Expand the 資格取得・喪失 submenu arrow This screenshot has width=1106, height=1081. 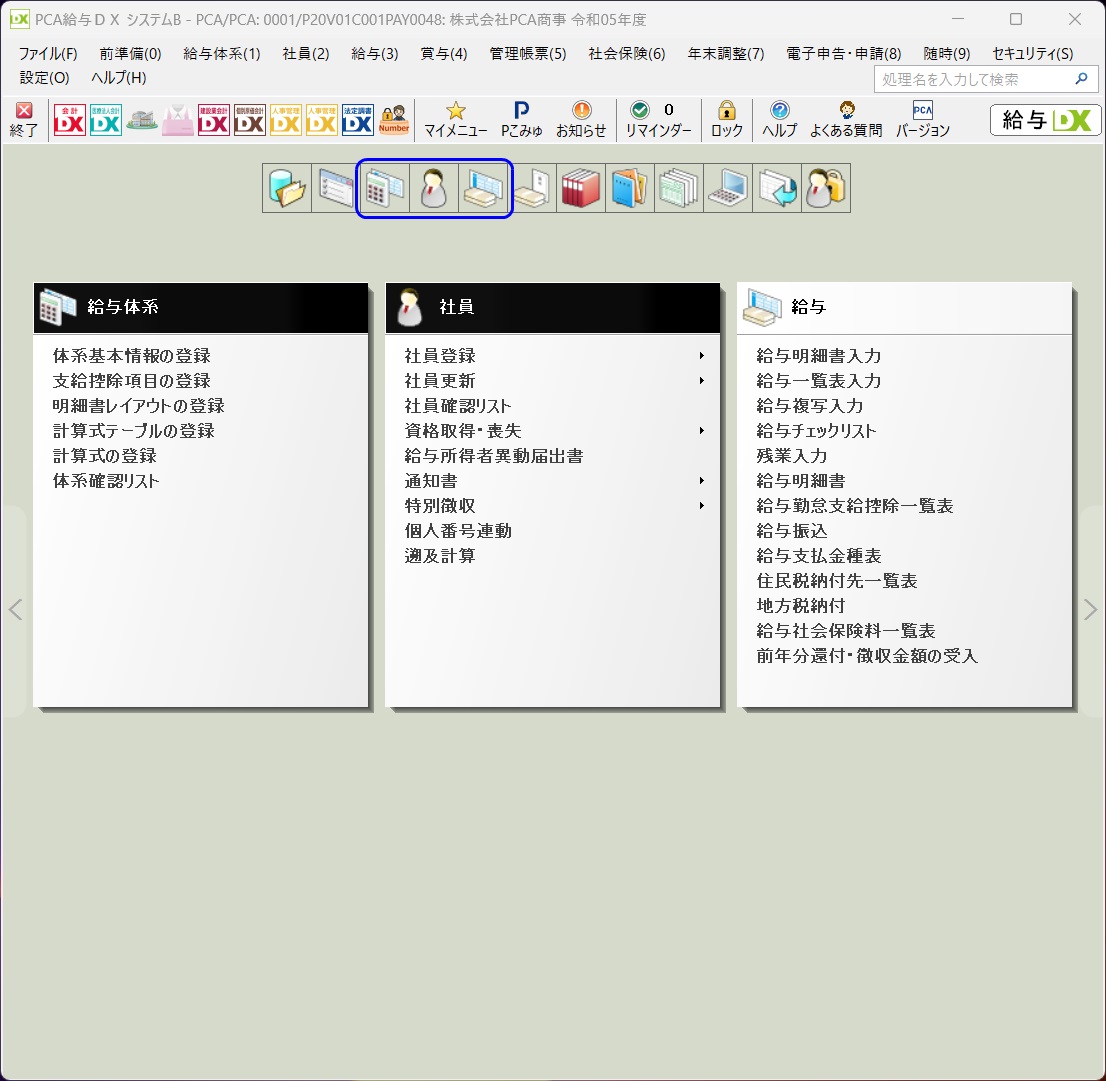pyautogui.click(x=701, y=431)
